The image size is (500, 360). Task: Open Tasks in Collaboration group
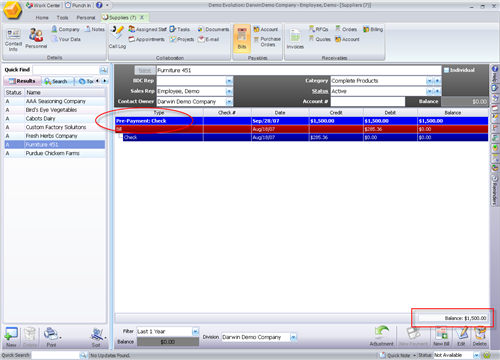(x=180, y=29)
